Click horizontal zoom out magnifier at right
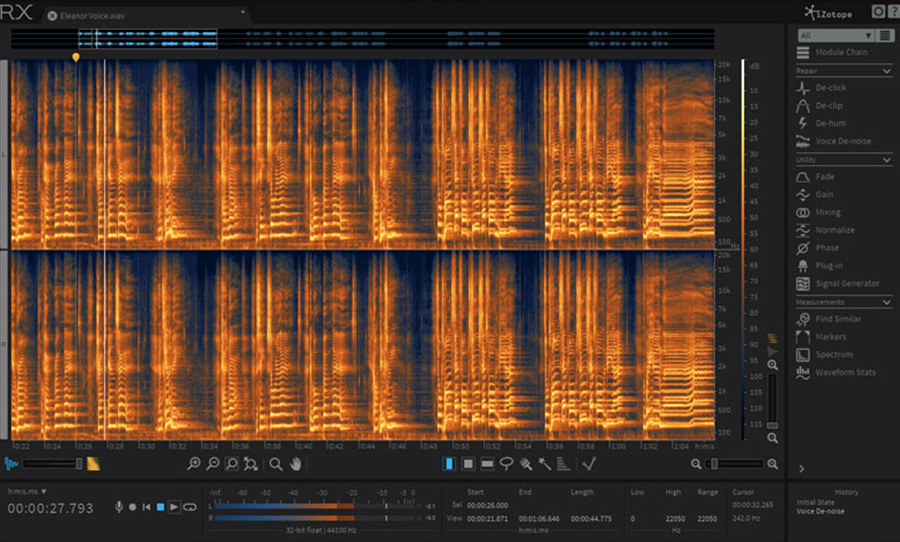This screenshot has height=542, width=900. [x=696, y=464]
